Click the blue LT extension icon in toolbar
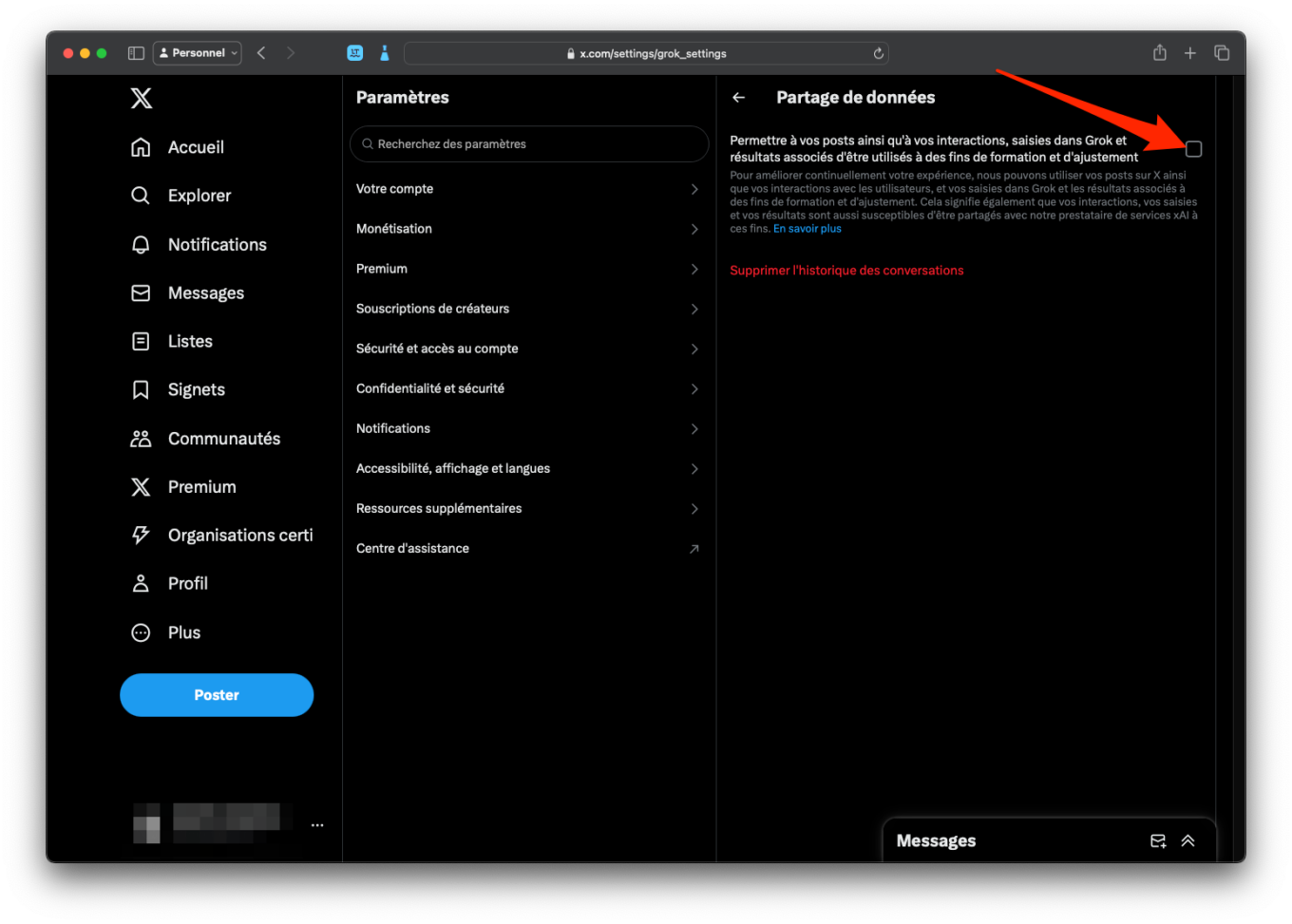1292x924 pixels. 355,53
